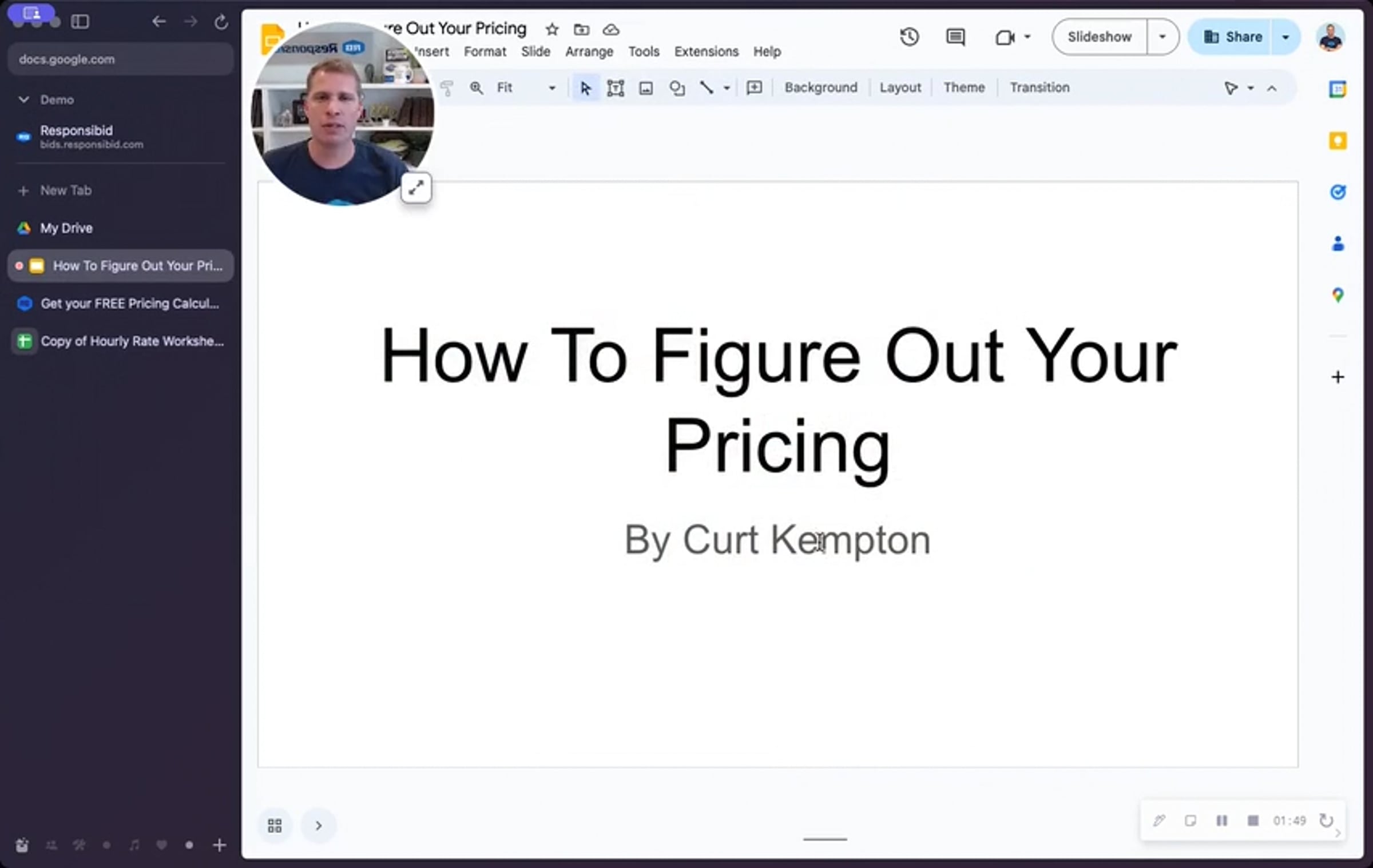The image size is (1373, 868).
Task: Open the comments panel icon
Action: pos(955,37)
